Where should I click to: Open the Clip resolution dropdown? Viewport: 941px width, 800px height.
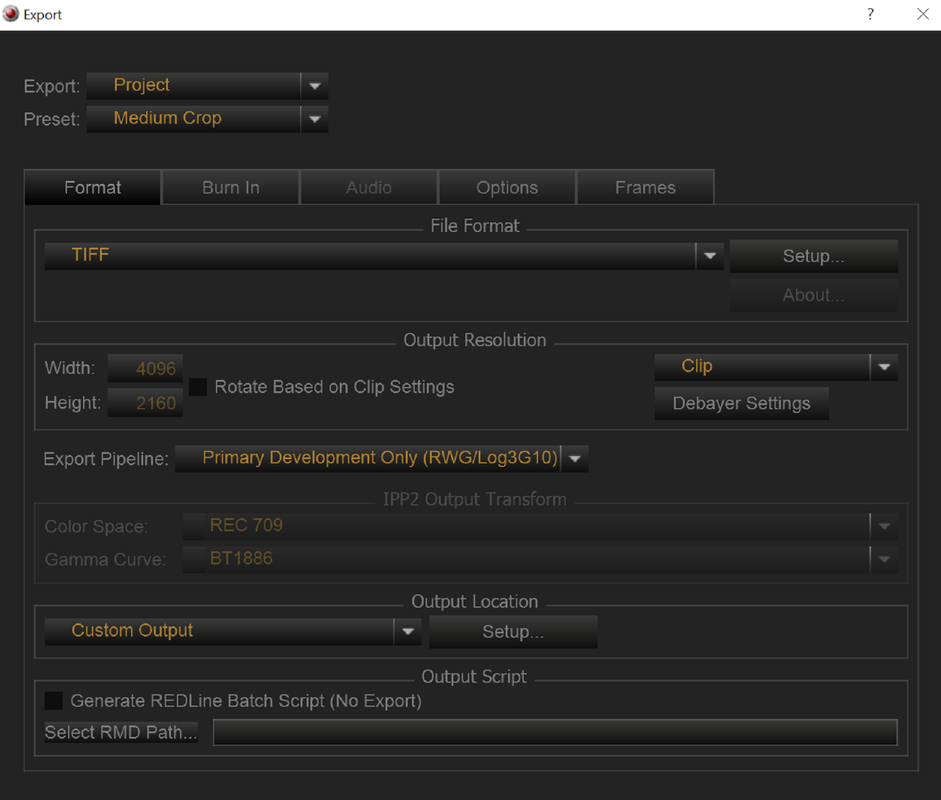tap(776, 367)
